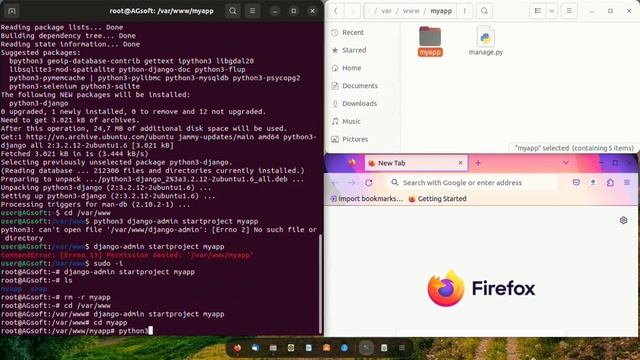Click 'myapp' segment in path bar

tap(441, 11)
